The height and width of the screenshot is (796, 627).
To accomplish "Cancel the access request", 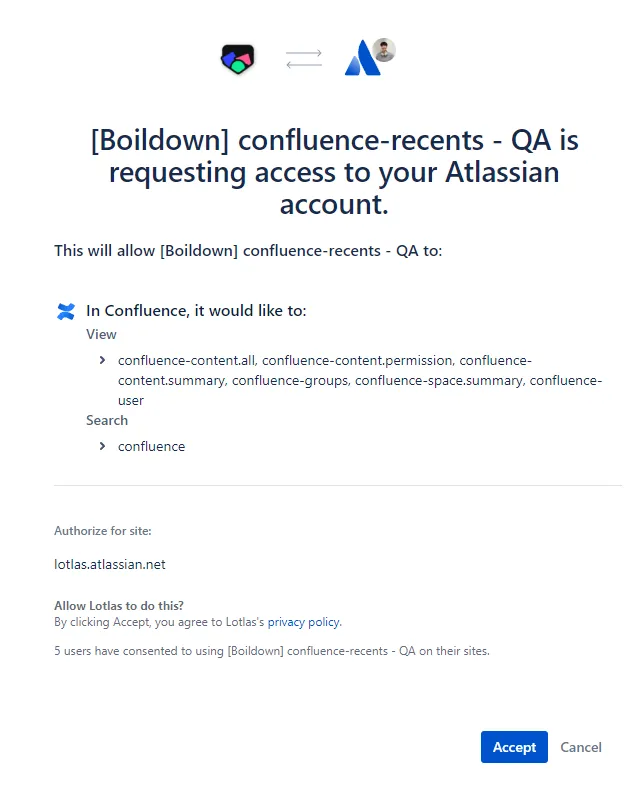I will pyautogui.click(x=581, y=747).
